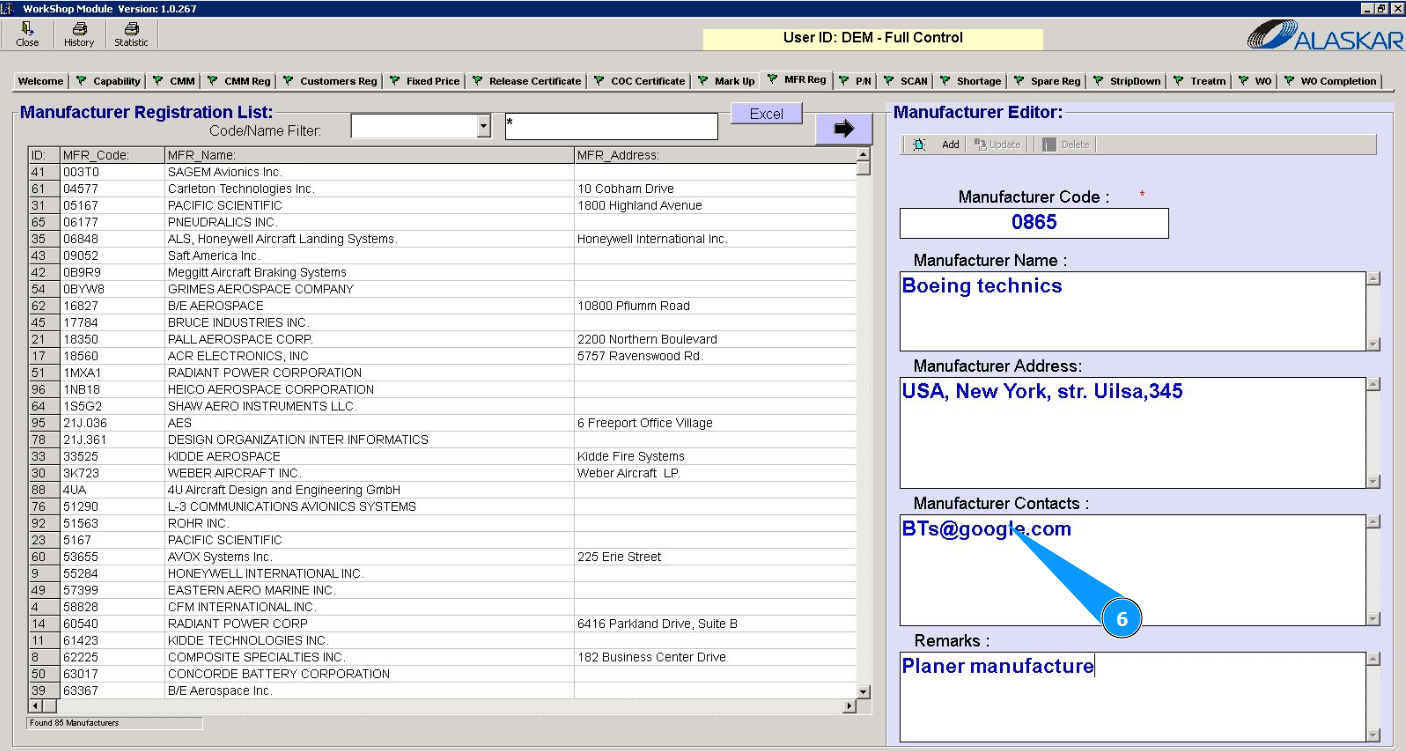
Task: Click the MFR_Address column header
Action: tap(715, 155)
